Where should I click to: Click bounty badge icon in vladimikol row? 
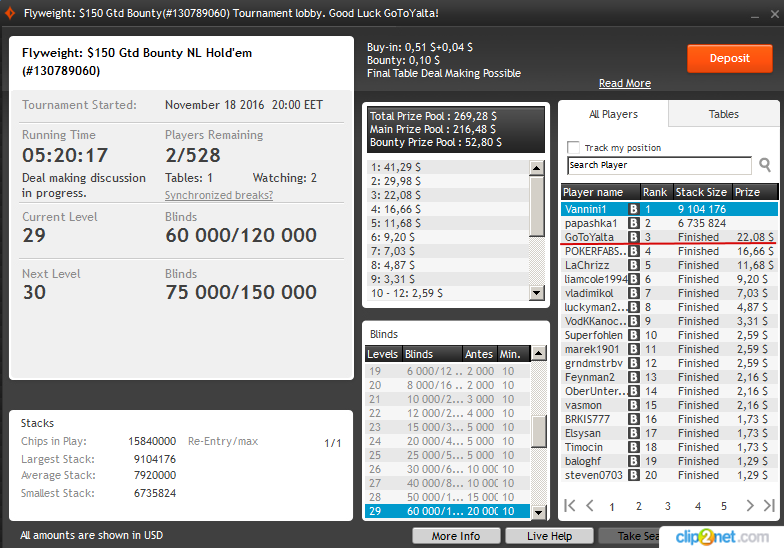point(634,293)
